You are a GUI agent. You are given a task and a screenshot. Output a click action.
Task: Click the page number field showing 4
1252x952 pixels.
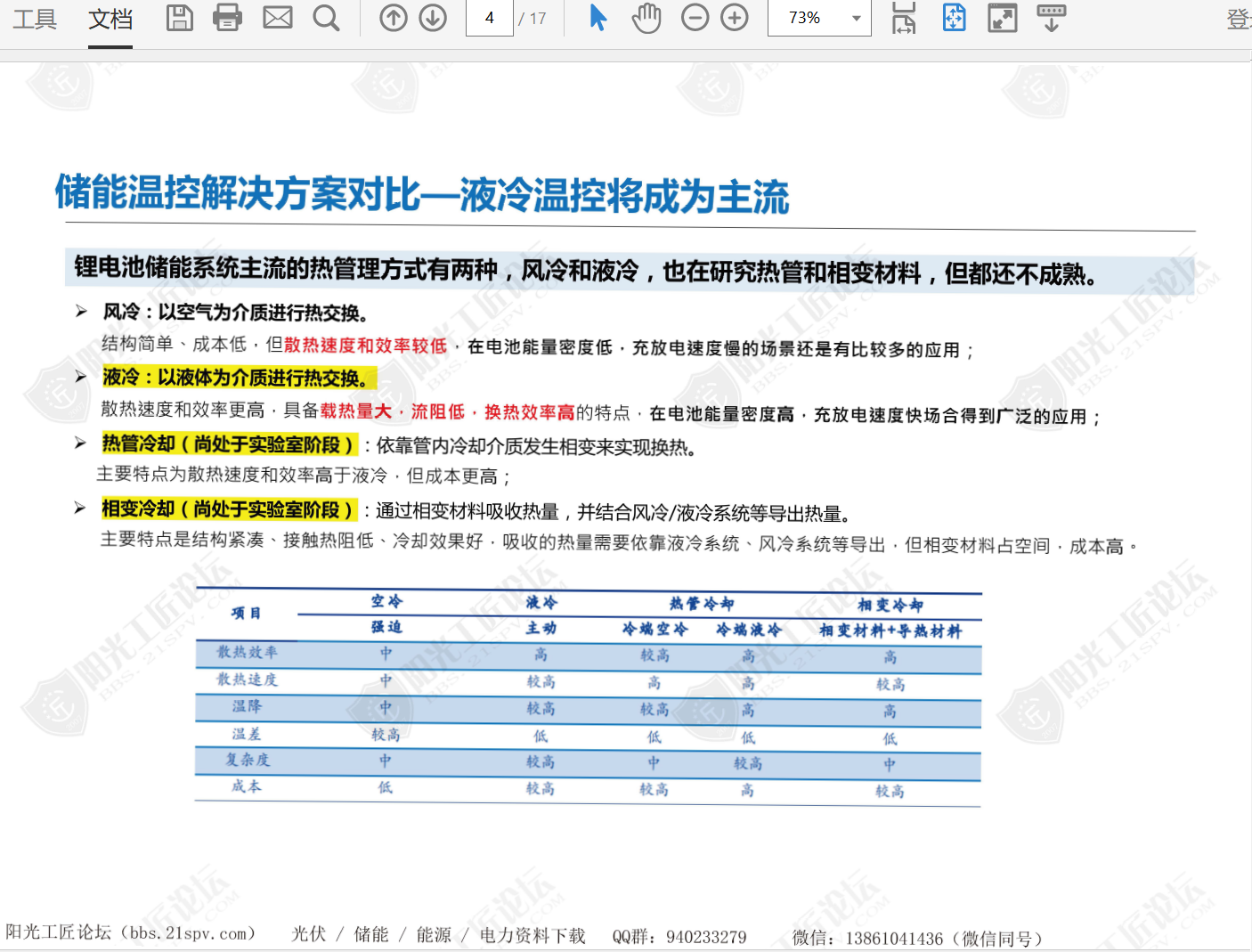pos(490,18)
